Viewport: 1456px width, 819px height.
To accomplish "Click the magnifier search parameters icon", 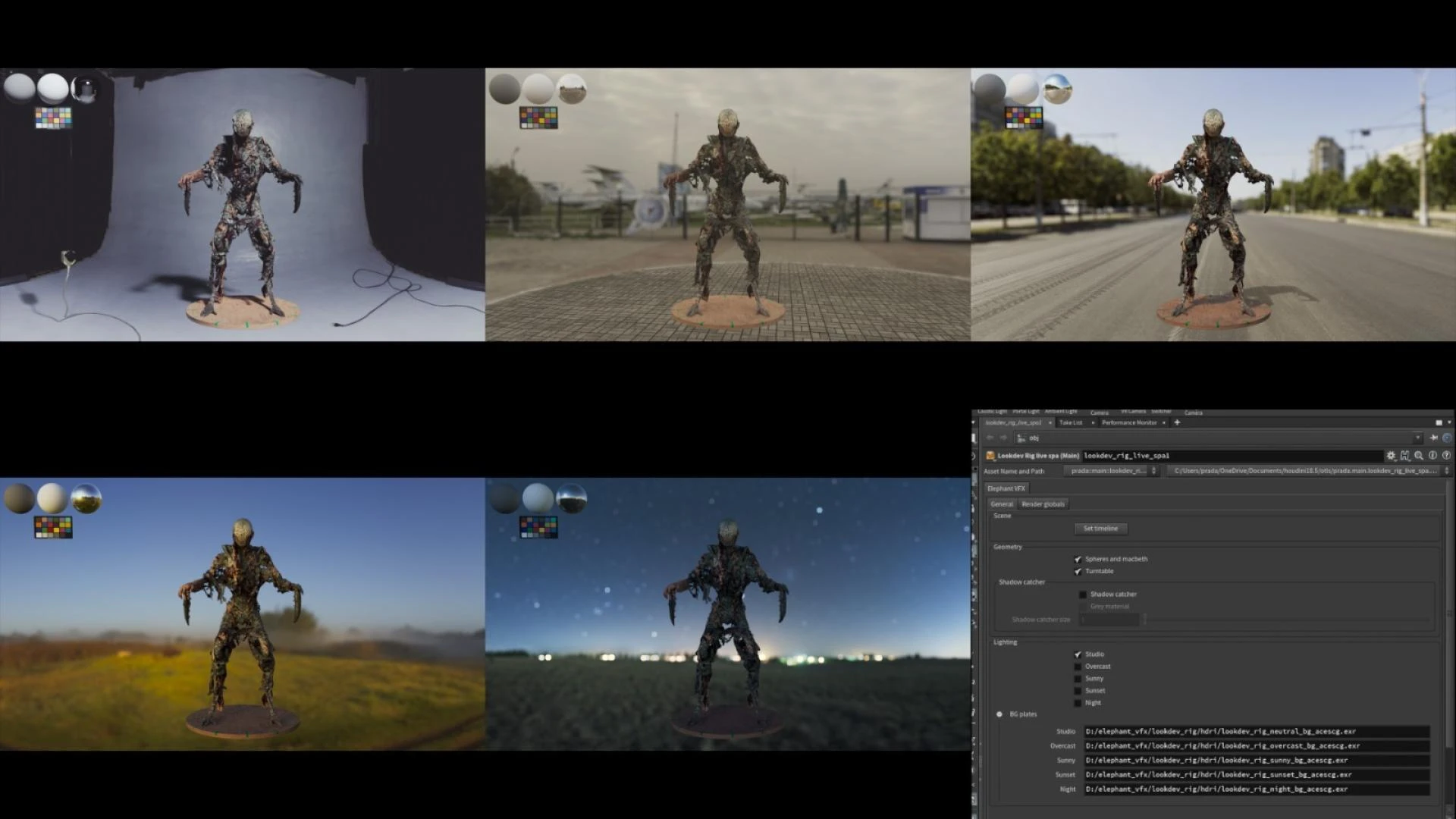I will coord(1419,456).
